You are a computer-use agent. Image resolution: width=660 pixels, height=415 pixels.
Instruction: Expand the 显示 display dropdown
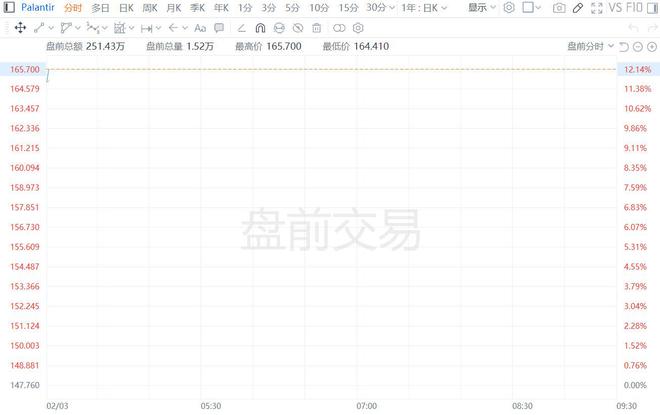click(482, 7)
